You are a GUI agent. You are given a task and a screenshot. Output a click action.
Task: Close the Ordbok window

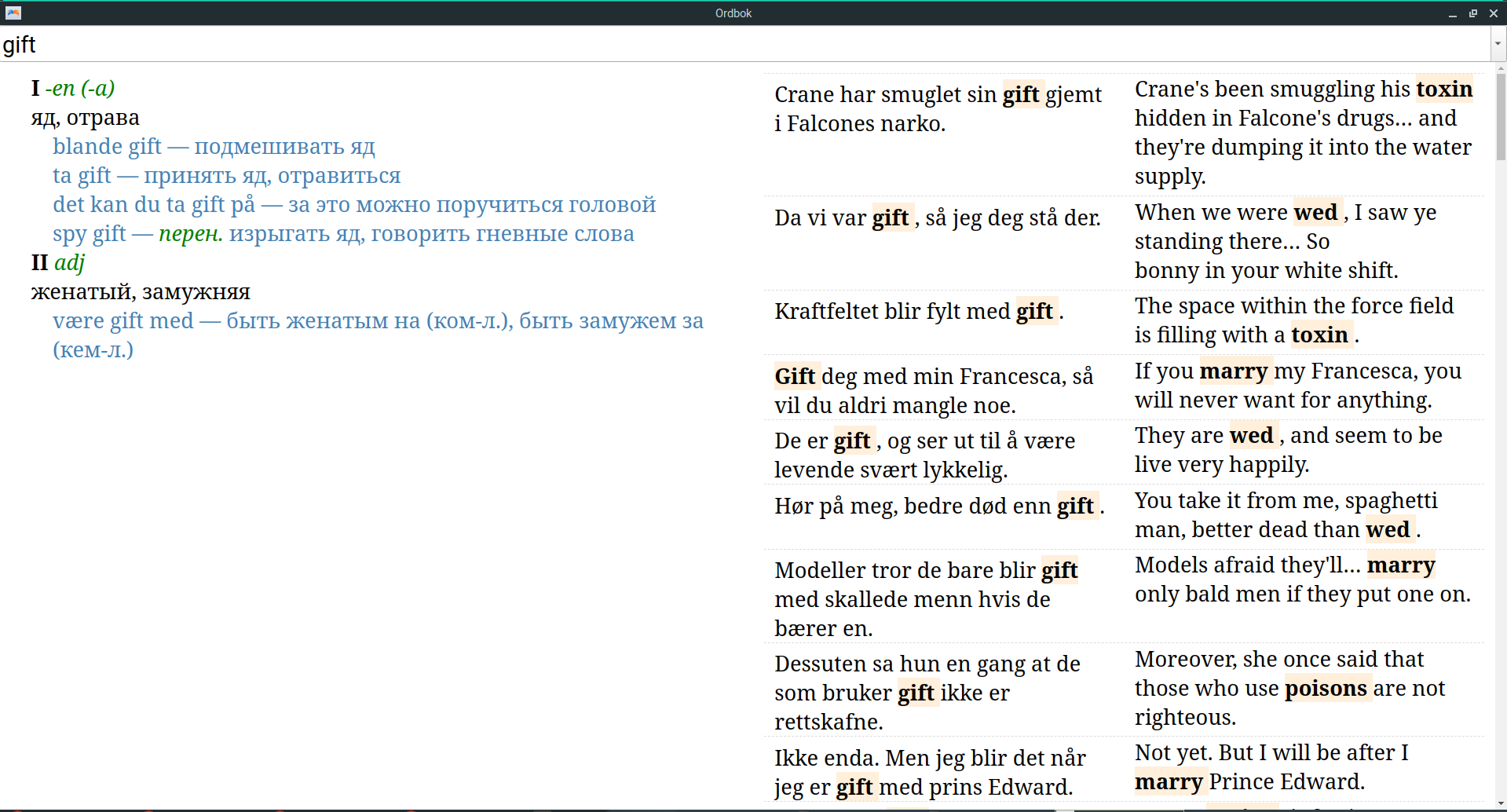pyautogui.click(x=1493, y=13)
